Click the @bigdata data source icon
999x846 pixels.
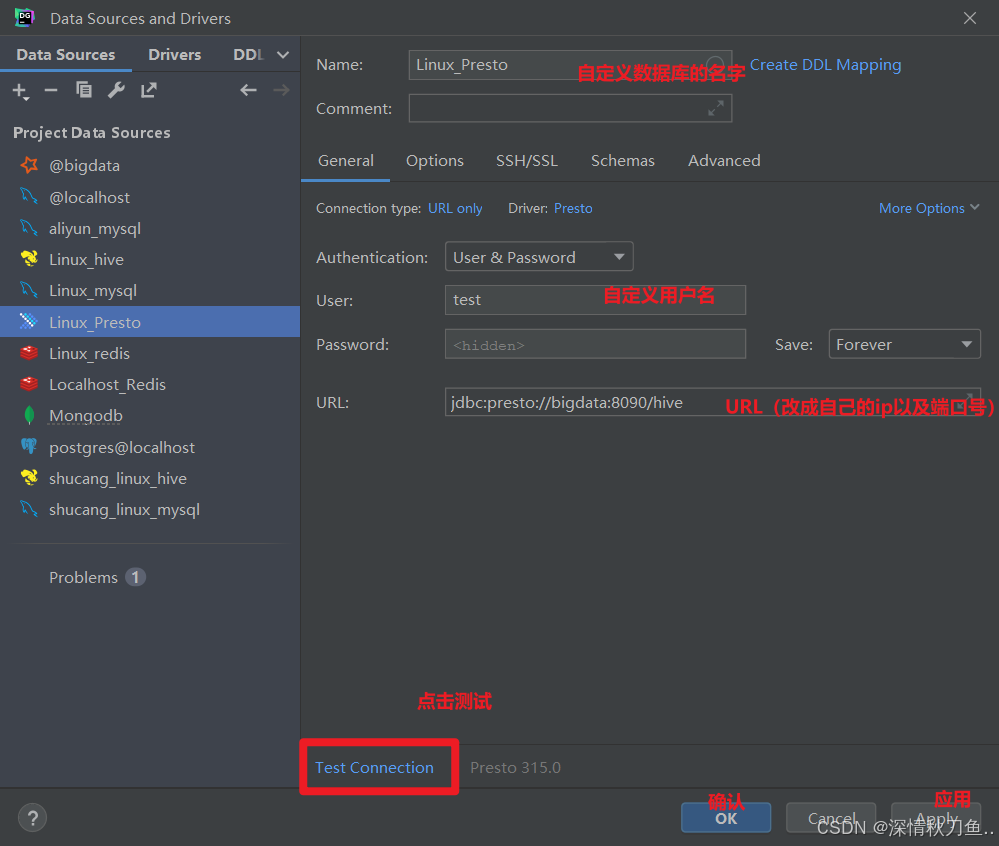29,165
